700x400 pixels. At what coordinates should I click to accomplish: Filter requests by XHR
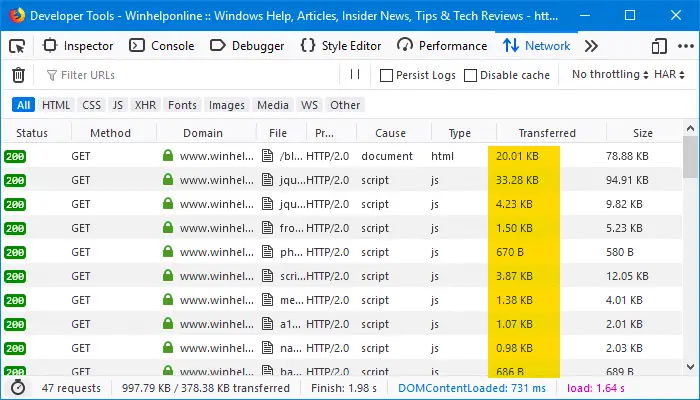click(146, 105)
